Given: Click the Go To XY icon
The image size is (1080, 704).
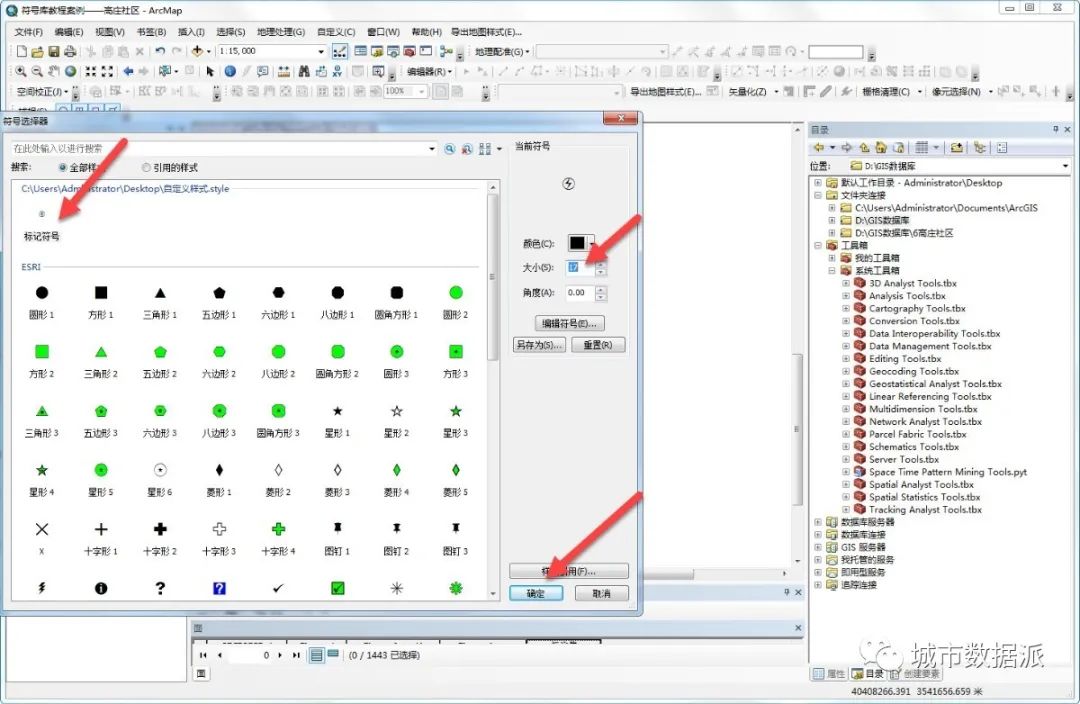Looking at the screenshot, I should tap(337, 71).
